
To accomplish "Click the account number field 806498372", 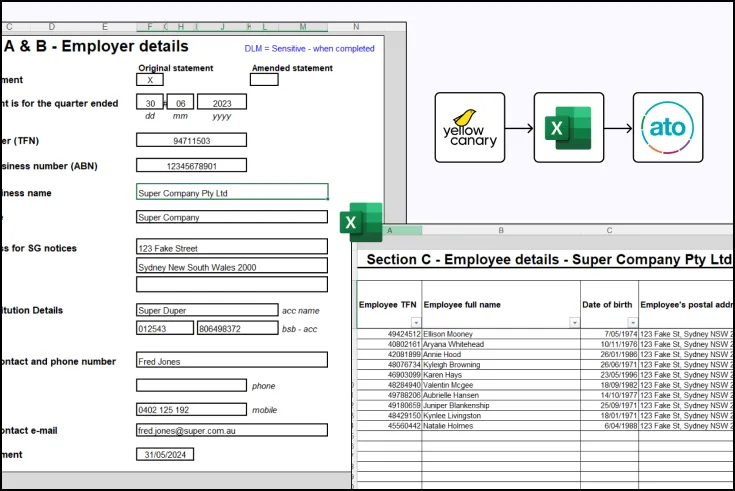I will pyautogui.click(x=238, y=328).
